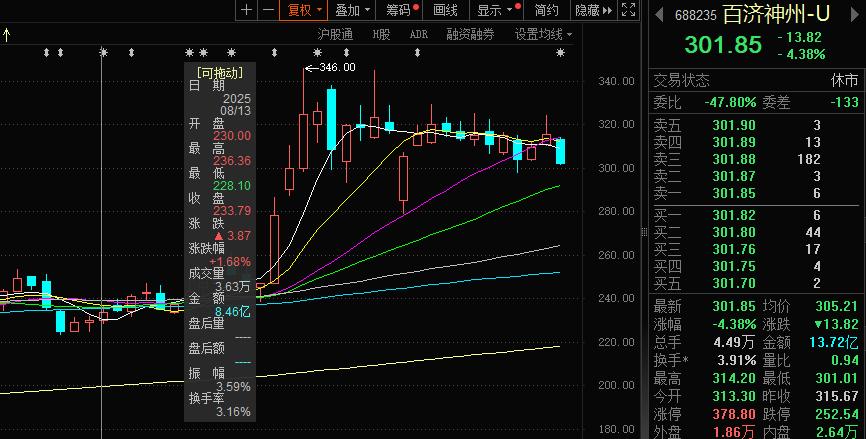Click the minus zoom-out chart button
Image resolution: width=866 pixels, height=439 pixels.
pyautogui.click(x=269, y=10)
